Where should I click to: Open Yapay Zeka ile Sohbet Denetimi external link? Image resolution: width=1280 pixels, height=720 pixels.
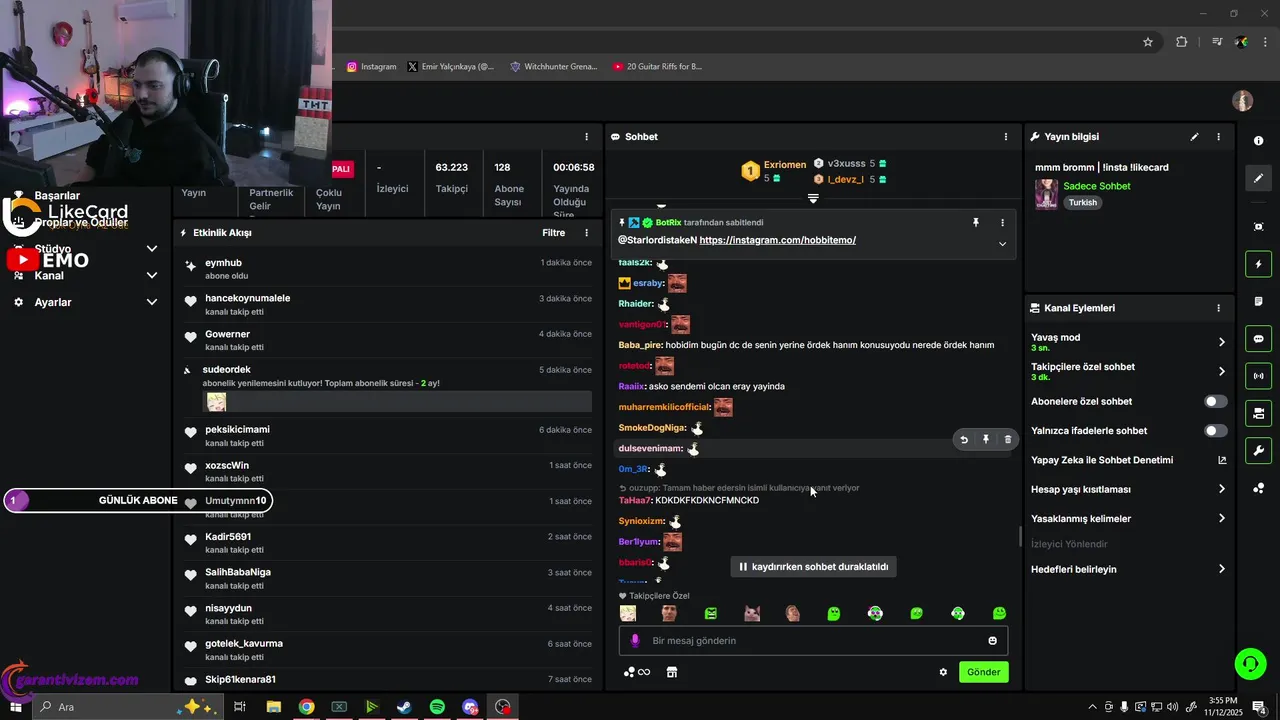(1221, 460)
